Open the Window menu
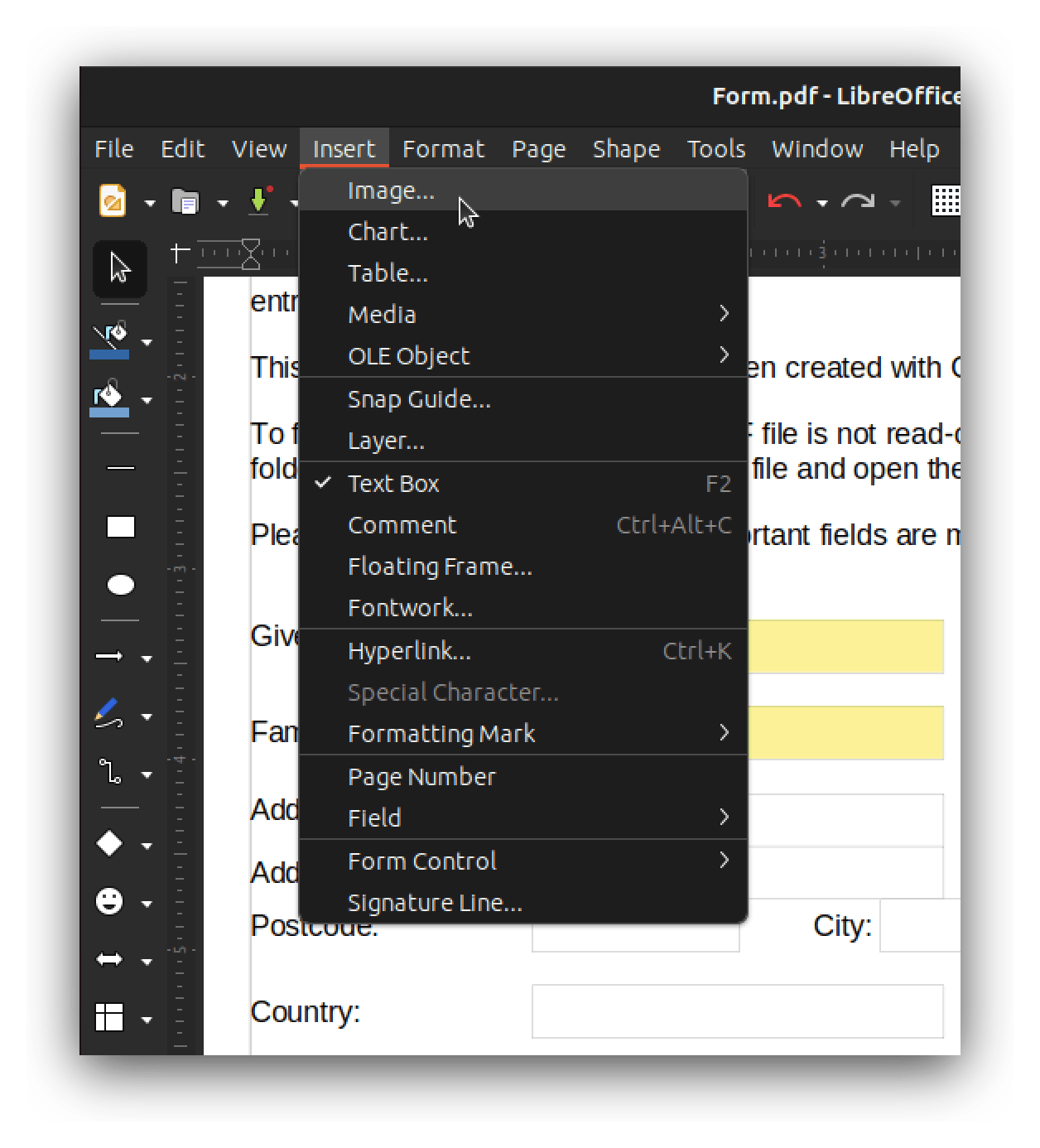 tap(817, 149)
